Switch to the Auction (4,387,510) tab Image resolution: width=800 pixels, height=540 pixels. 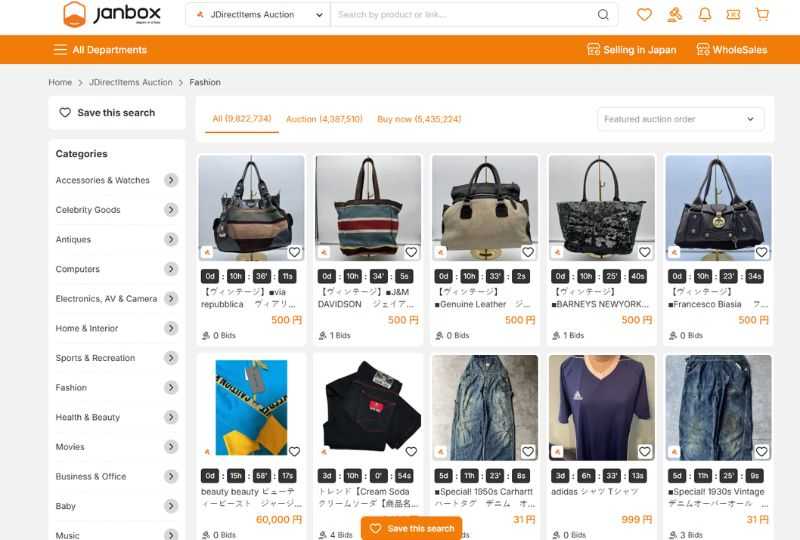tap(324, 119)
